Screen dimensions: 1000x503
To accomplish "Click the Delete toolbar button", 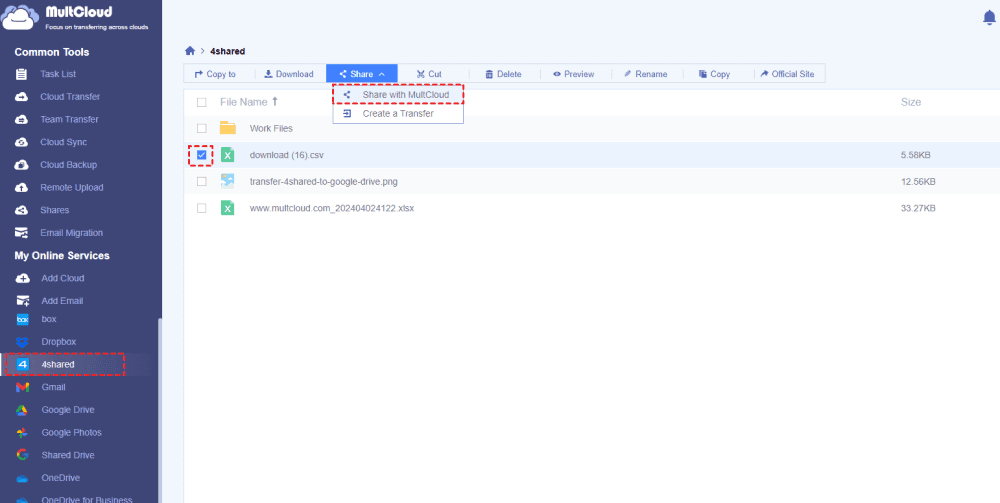I will pyautogui.click(x=503, y=74).
